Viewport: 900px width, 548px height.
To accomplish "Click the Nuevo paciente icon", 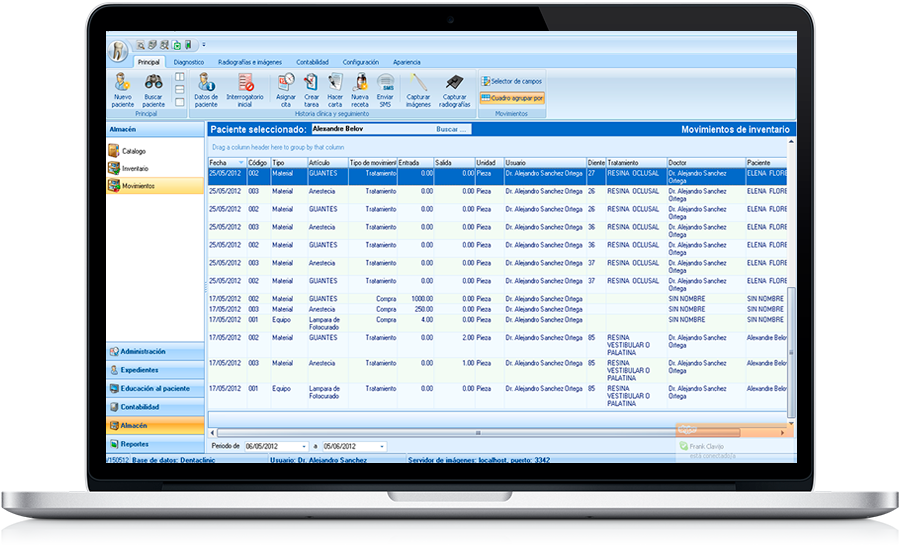I will (x=122, y=84).
